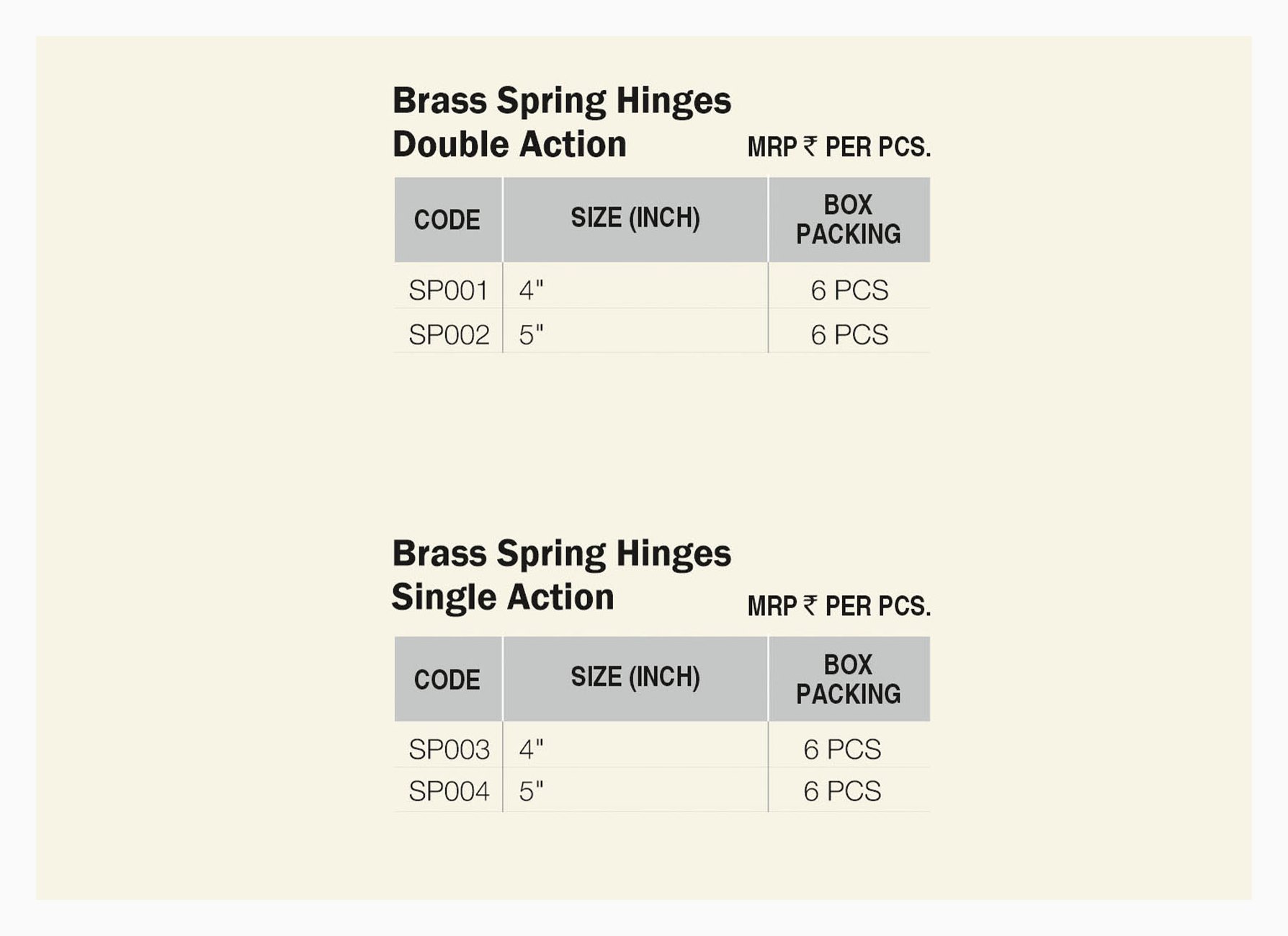The image size is (1288, 936).
Task: Click SIZE (INCH) header in Single Action table
Action: pyautogui.click(x=635, y=677)
